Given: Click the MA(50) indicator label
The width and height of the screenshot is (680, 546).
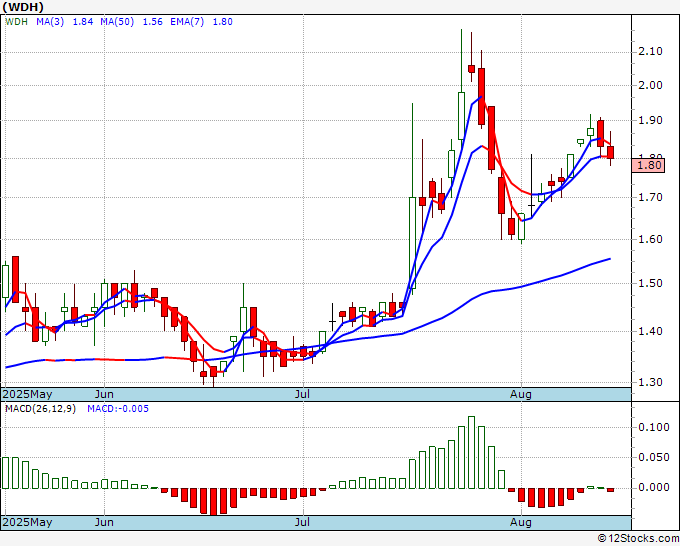Looking at the screenshot, I should point(117,22).
